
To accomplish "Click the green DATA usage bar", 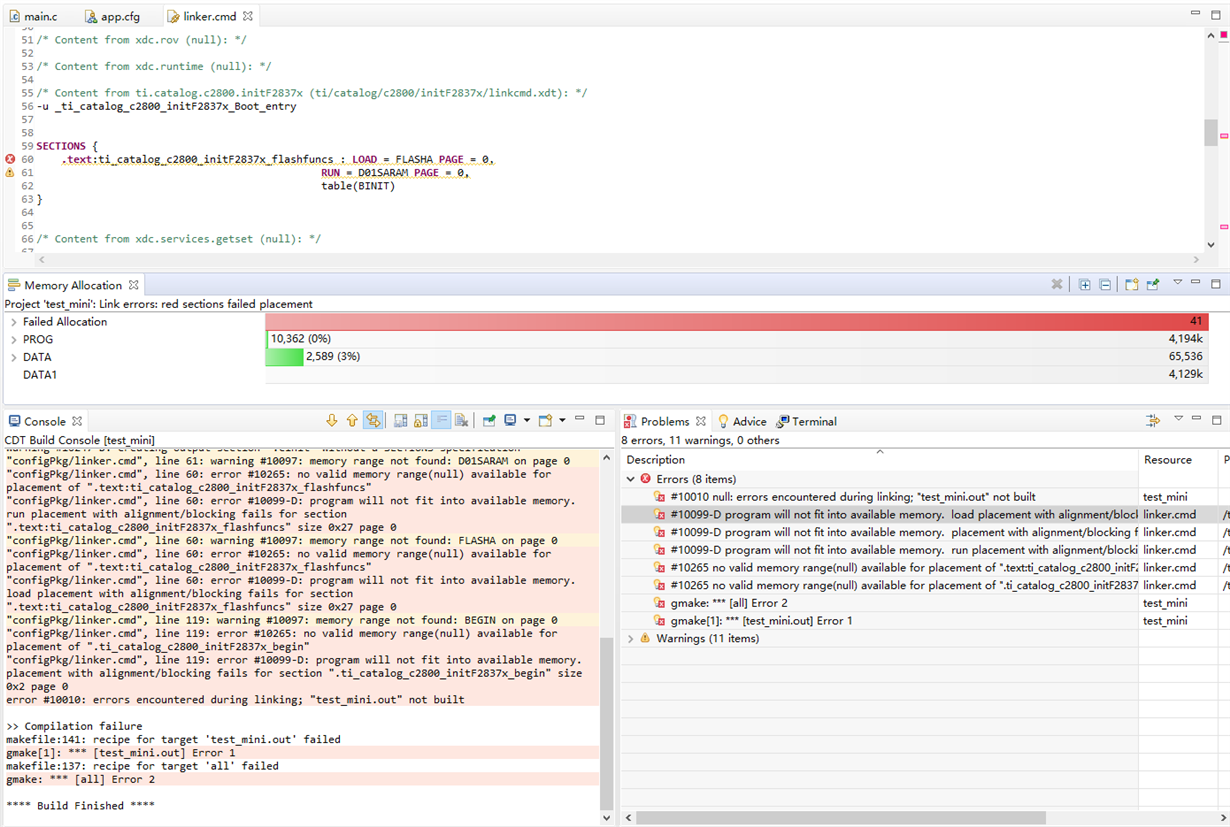I will tap(285, 357).
